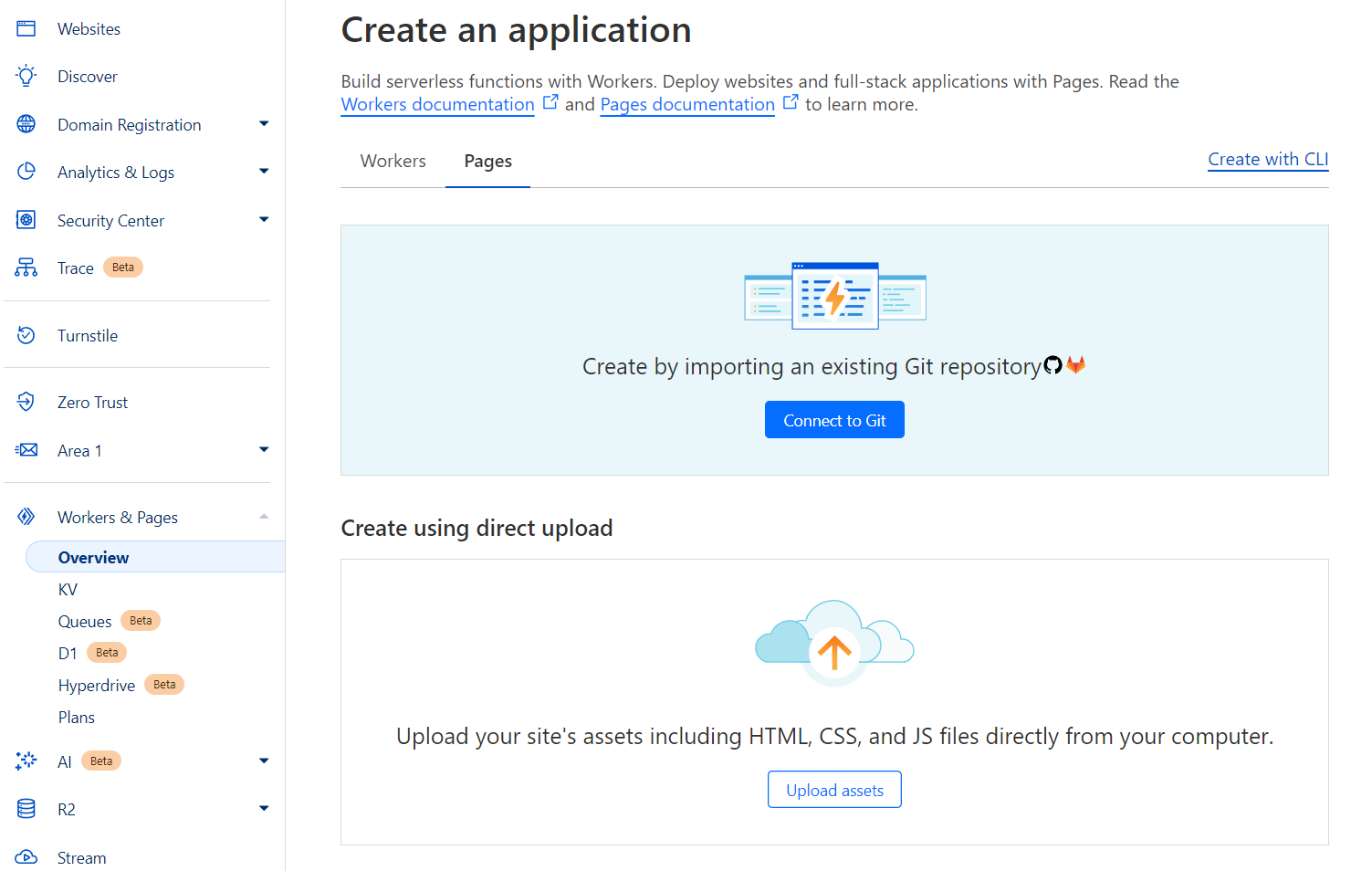Select the Pages tab
The width and height of the screenshot is (1372, 871).
point(488,161)
